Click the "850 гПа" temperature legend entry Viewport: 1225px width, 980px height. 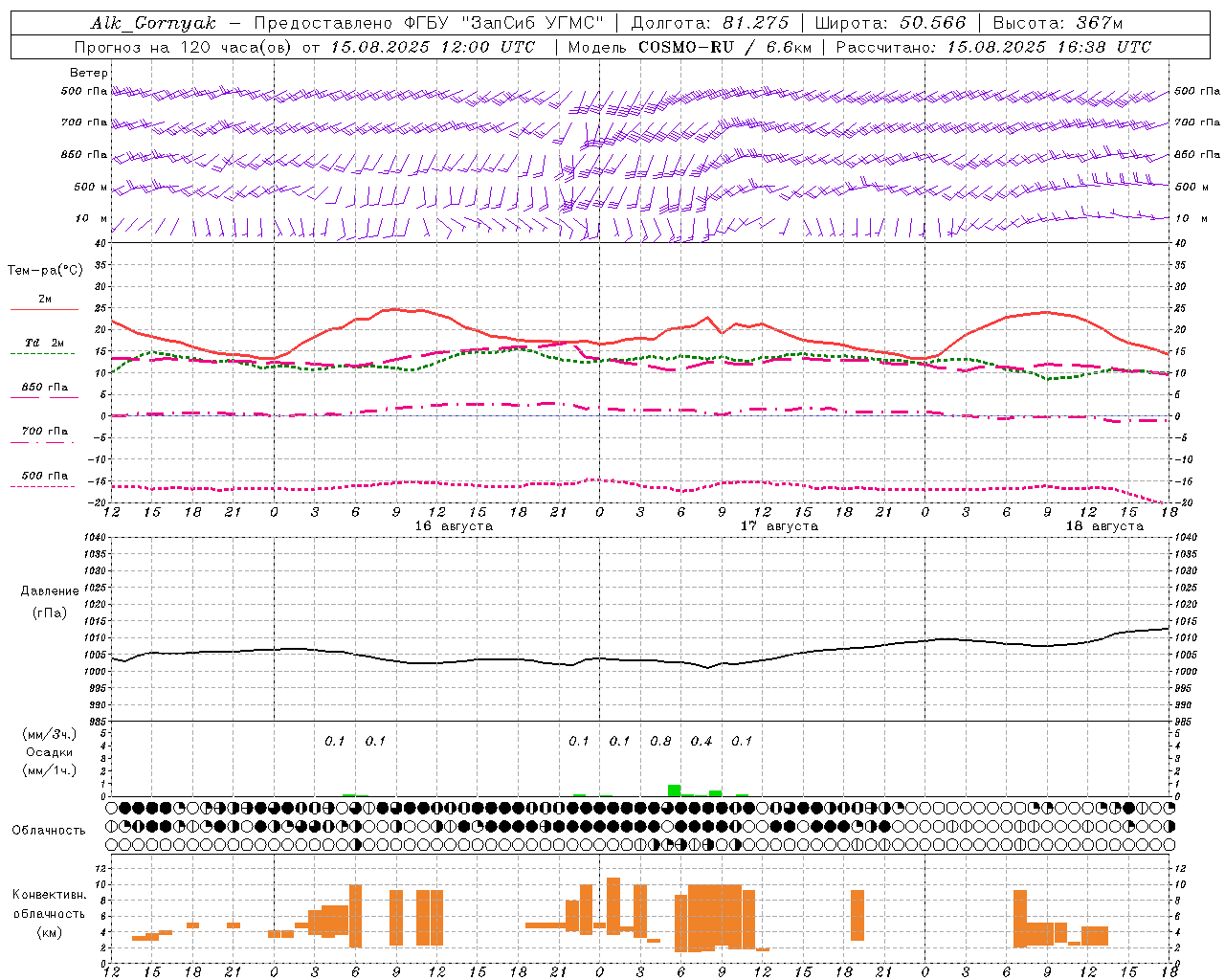click(x=45, y=388)
